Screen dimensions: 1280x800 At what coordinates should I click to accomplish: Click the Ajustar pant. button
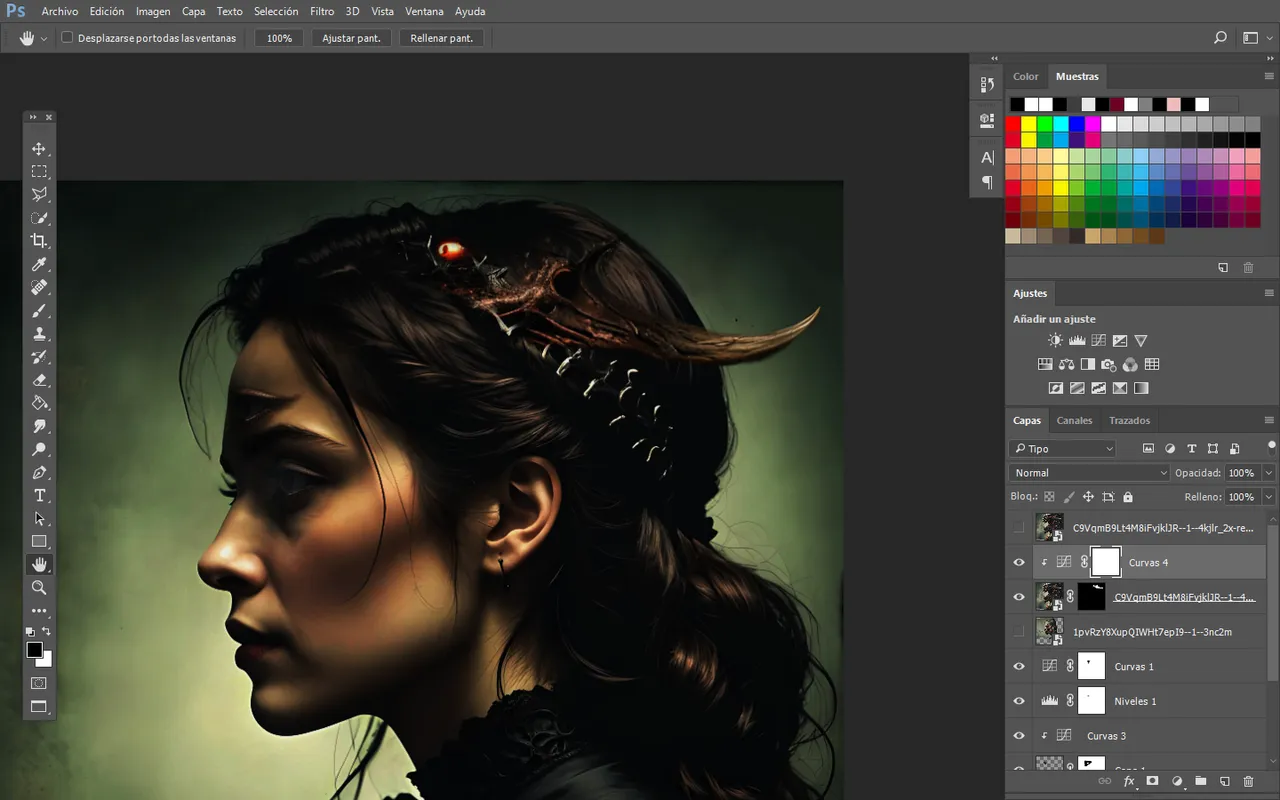click(x=351, y=38)
